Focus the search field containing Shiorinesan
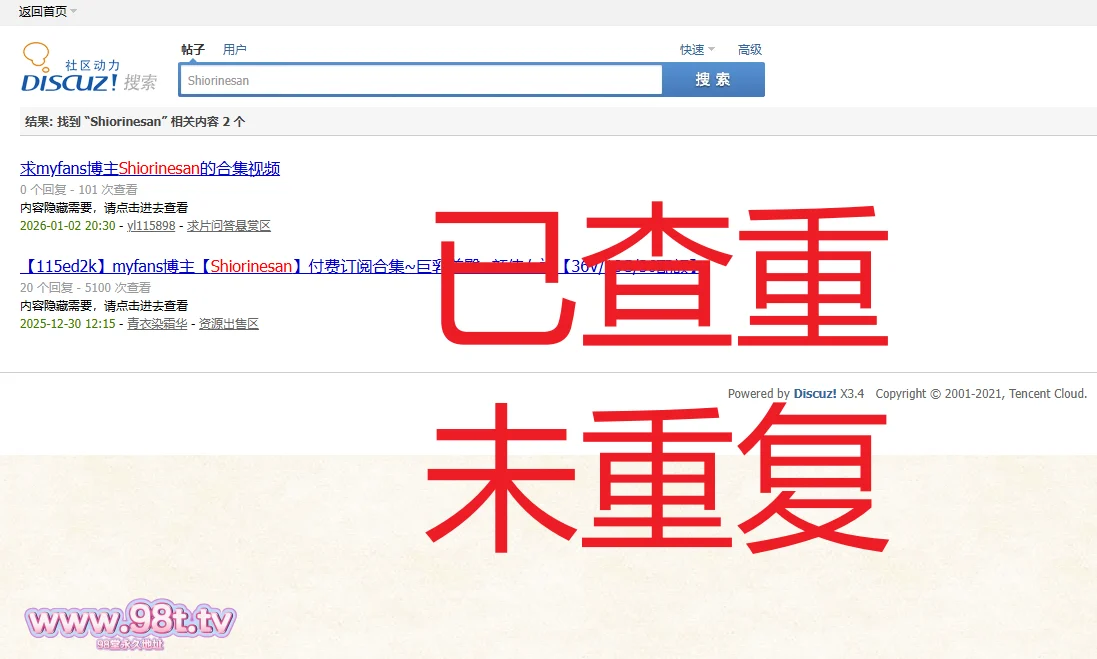1097x659 pixels. (420, 80)
